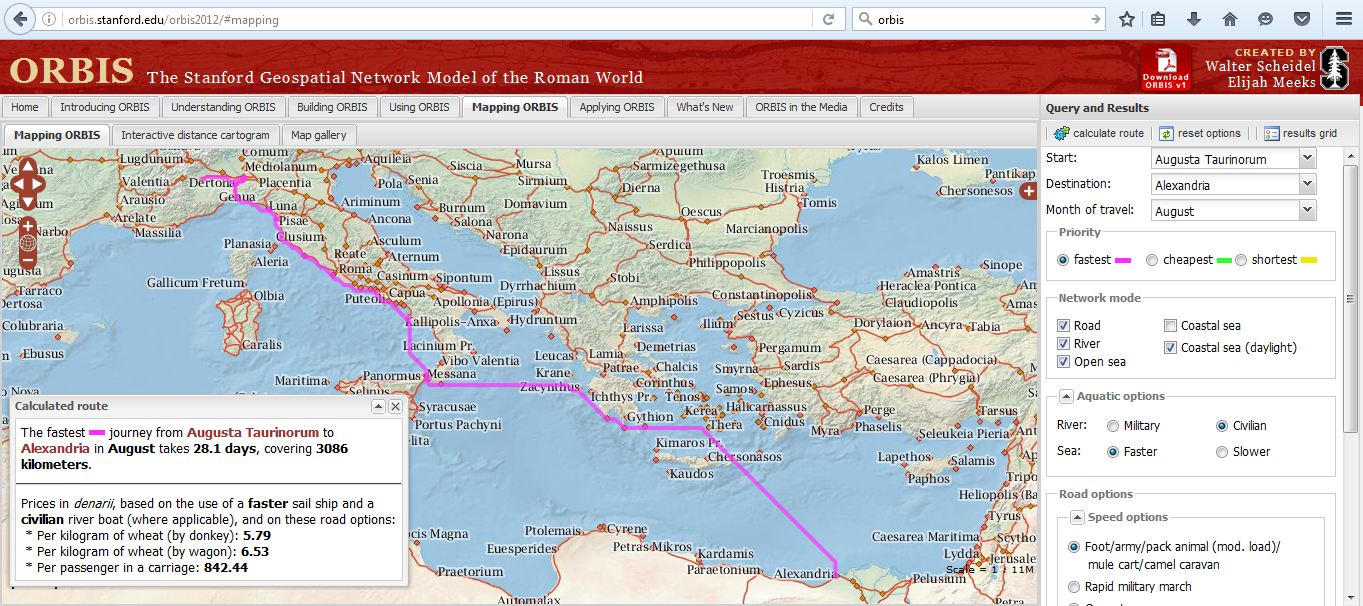Open the browser downloads arrow

click(1193, 19)
